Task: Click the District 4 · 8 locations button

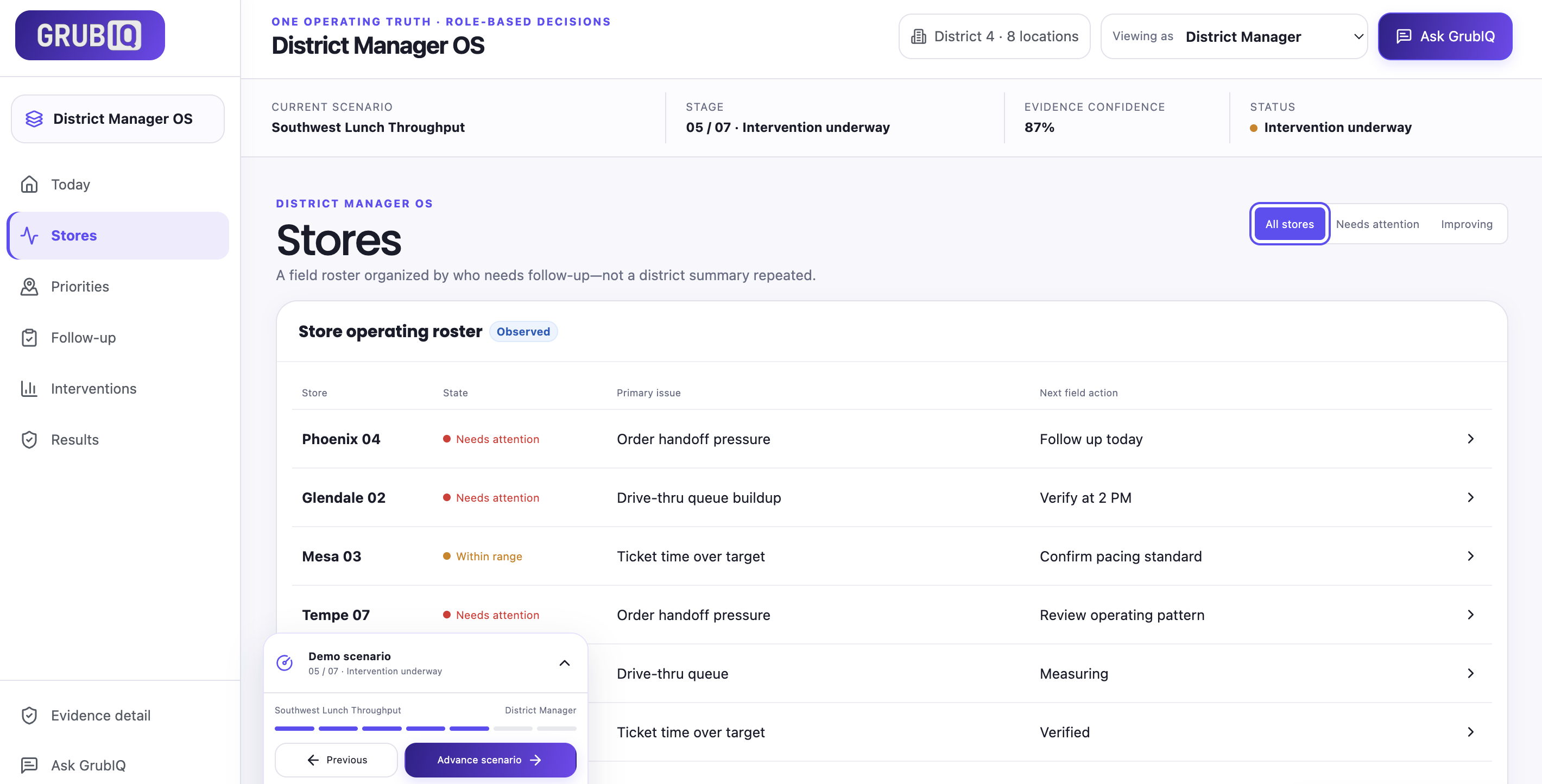Action: tap(994, 36)
